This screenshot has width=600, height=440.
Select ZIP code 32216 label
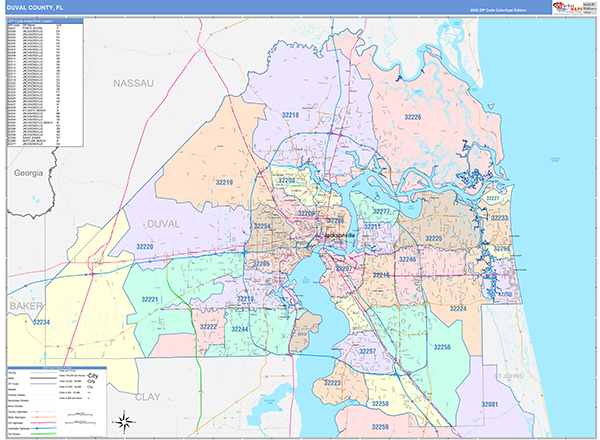(381, 275)
